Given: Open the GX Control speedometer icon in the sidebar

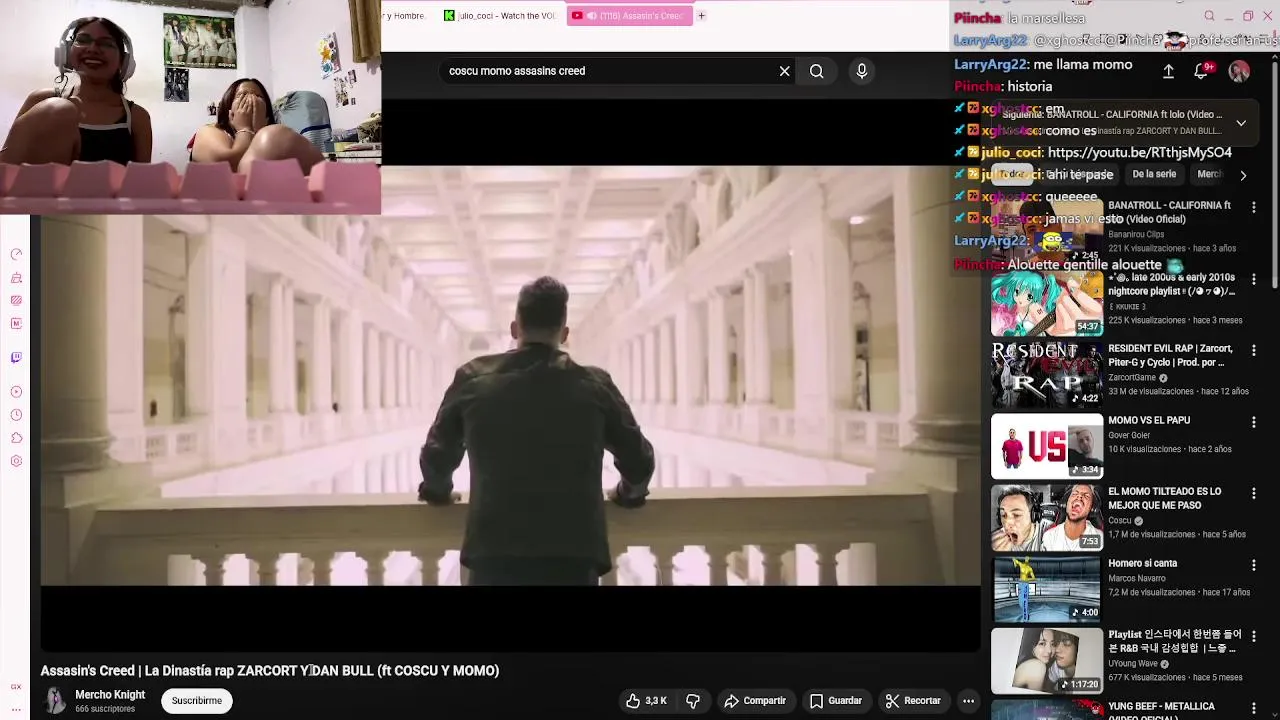Looking at the screenshot, I should coord(16,254).
